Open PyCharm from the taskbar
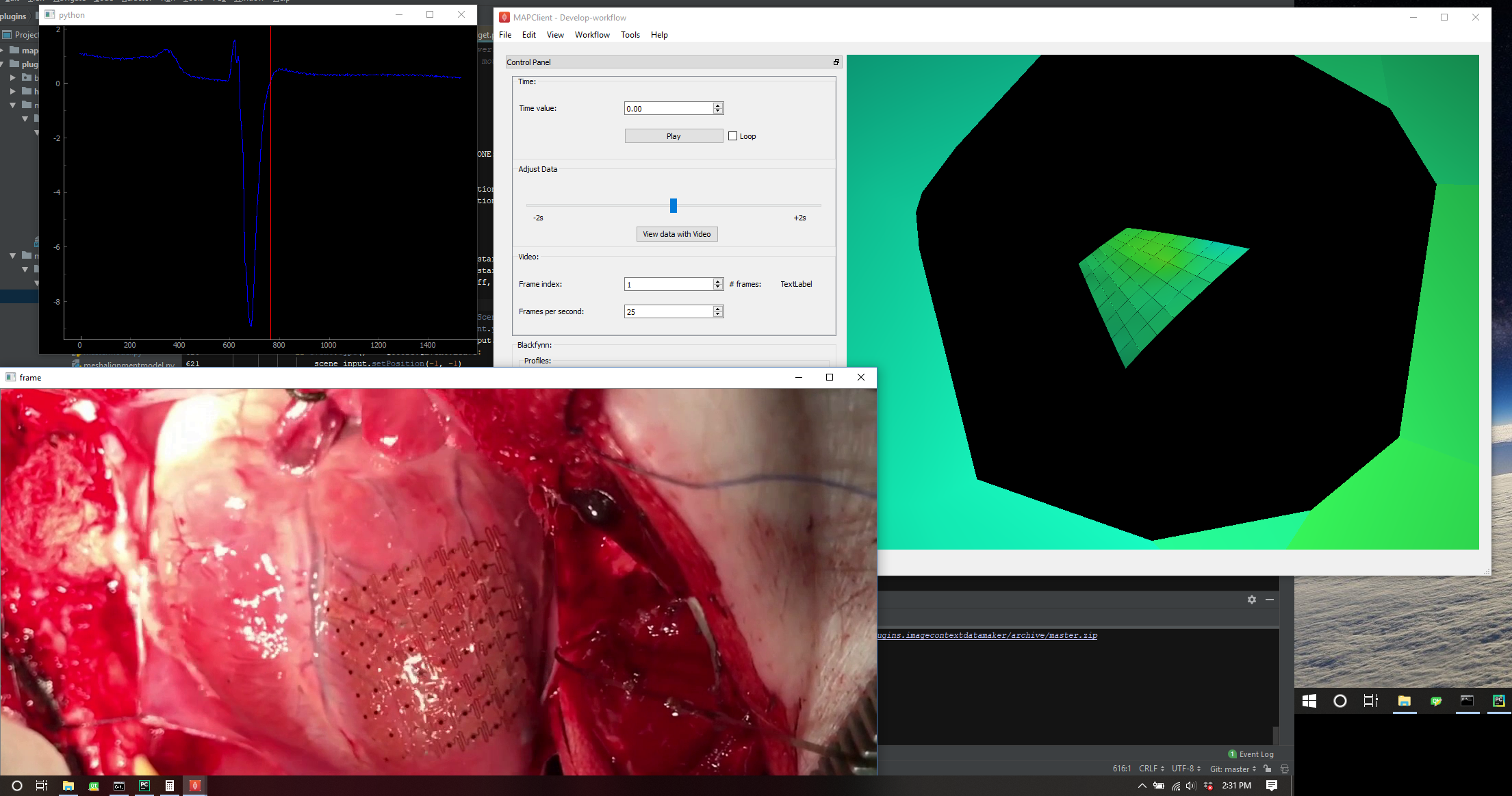 tap(144, 786)
